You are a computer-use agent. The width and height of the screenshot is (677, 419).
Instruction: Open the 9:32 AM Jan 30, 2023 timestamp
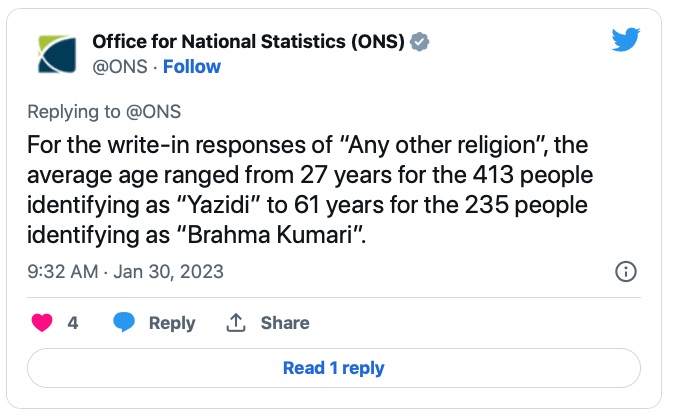pyautogui.click(x=126, y=271)
